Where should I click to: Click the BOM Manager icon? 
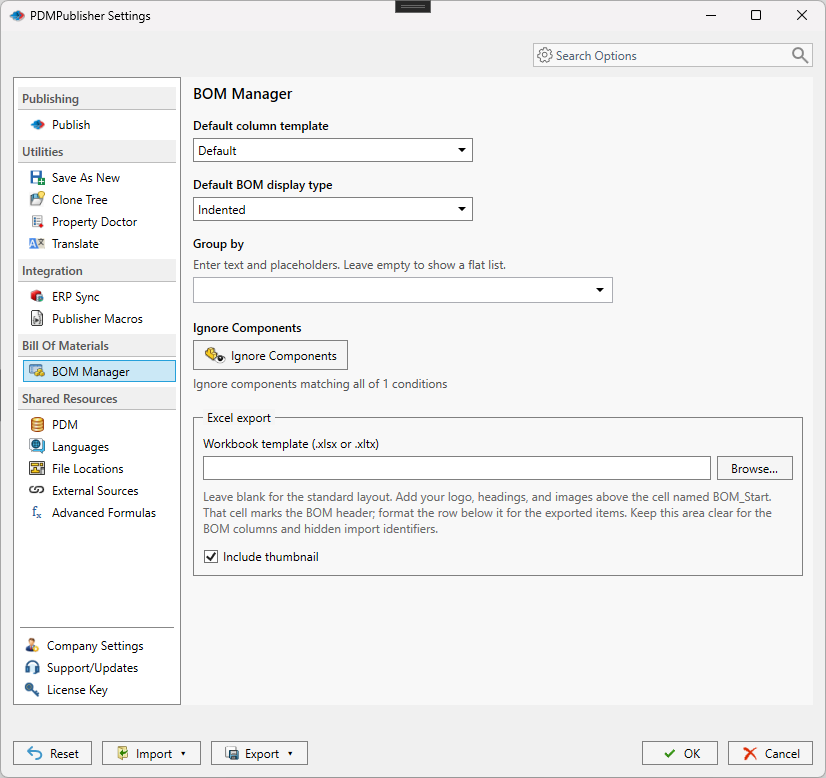coord(37,371)
